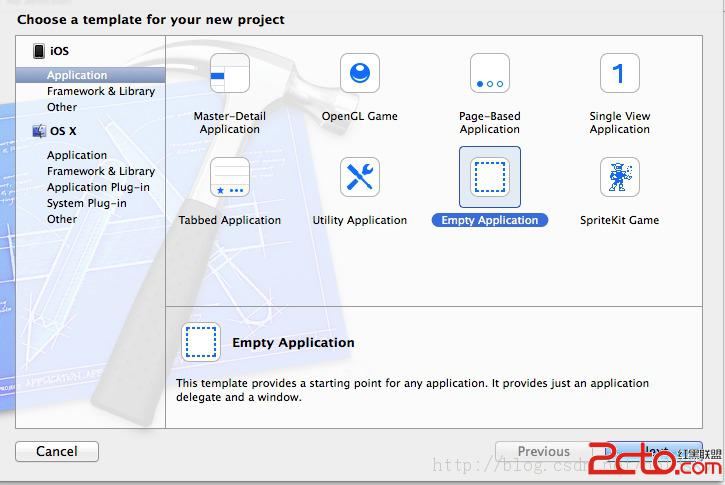Select the SpriteKit Game template icon

pos(620,177)
